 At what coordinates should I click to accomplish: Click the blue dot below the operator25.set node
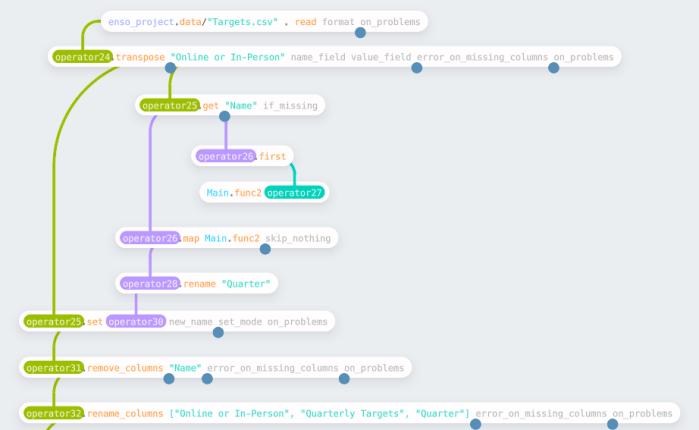218,333
